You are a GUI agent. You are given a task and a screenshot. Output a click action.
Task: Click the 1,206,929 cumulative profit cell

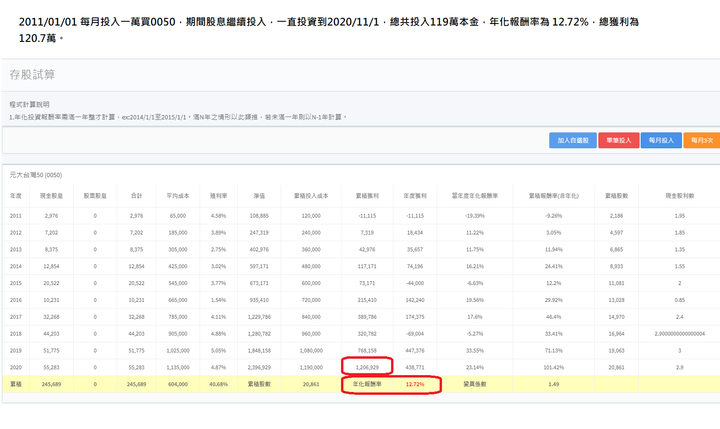(x=367, y=367)
